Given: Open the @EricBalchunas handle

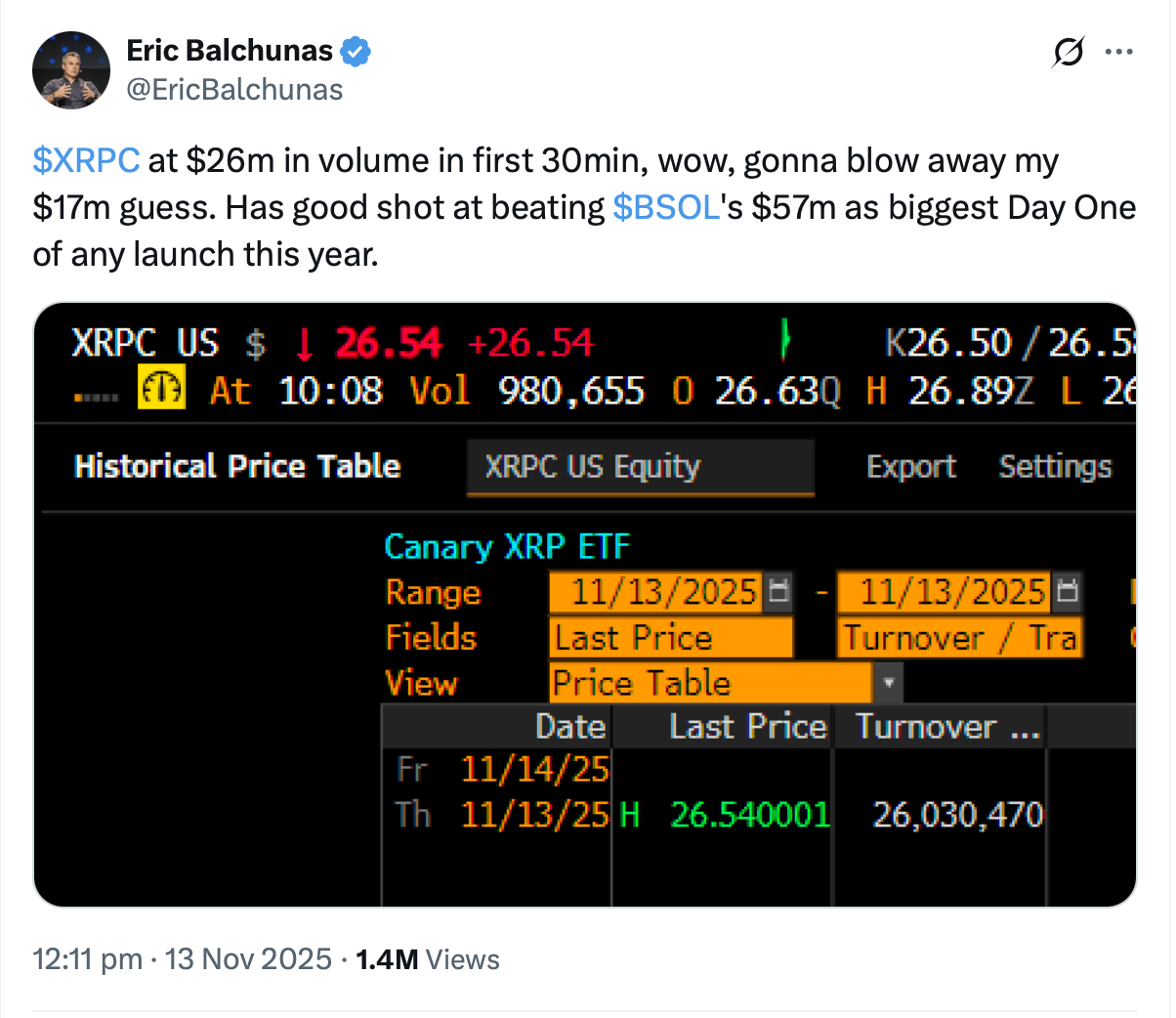Looking at the screenshot, I should click(234, 90).
